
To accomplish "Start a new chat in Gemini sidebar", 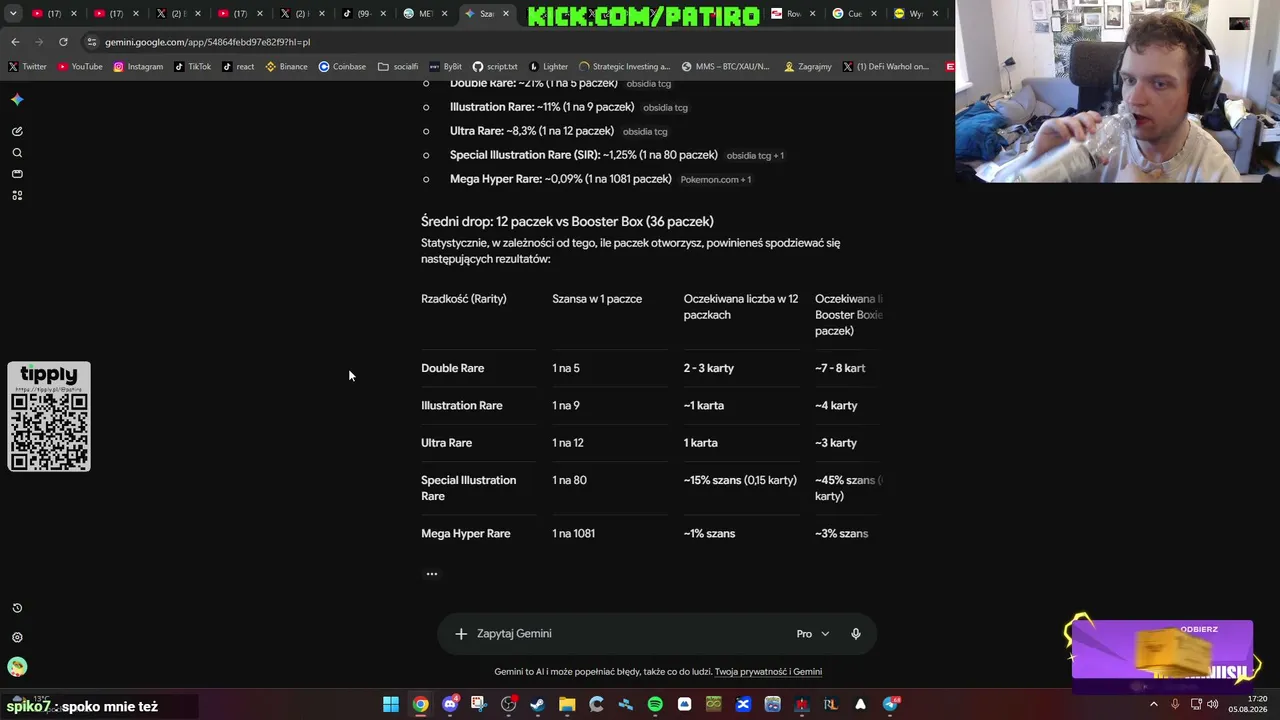I will click(x=17, y=131).
